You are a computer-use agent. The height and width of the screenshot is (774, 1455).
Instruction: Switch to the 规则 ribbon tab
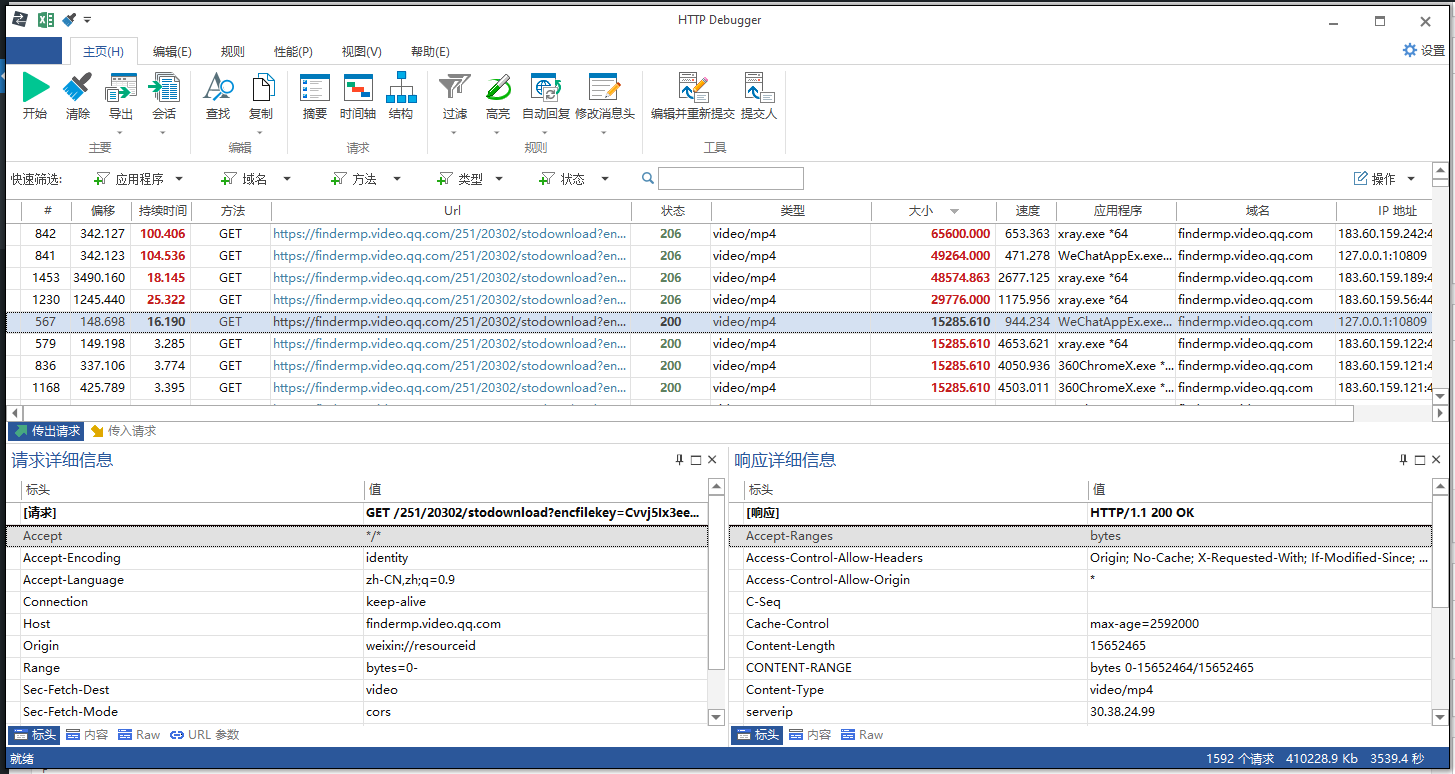tap(233, 52)
